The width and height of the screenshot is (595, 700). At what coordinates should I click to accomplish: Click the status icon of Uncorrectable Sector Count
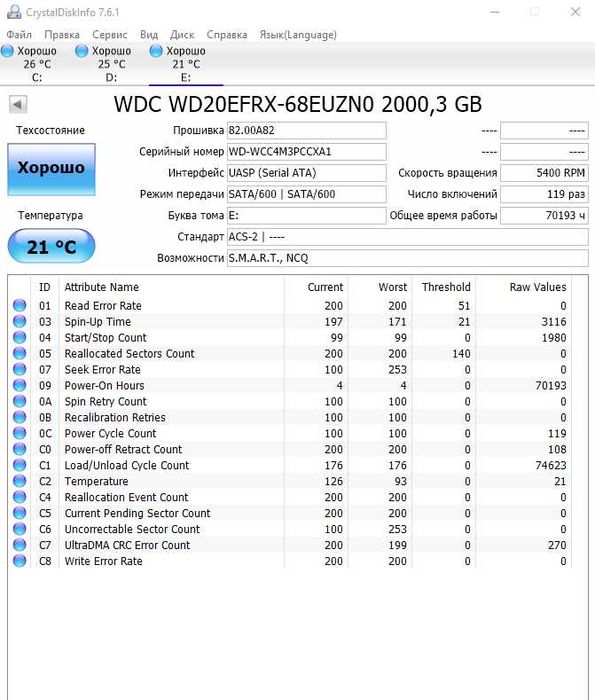point(20,529)
